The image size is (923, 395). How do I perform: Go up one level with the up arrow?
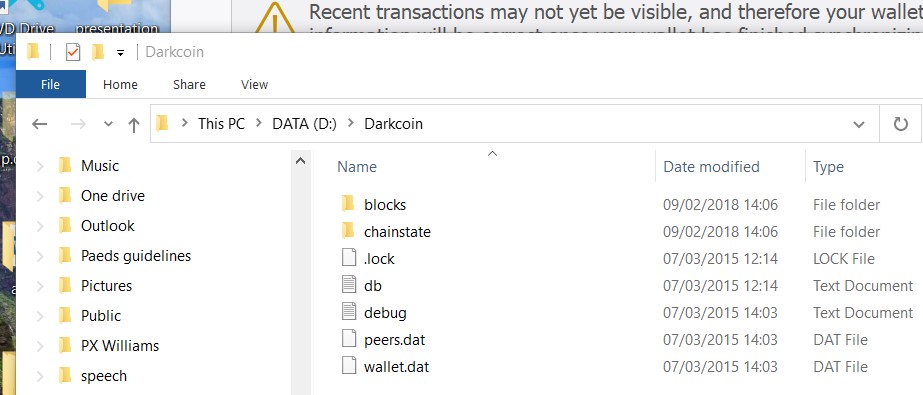134,124
